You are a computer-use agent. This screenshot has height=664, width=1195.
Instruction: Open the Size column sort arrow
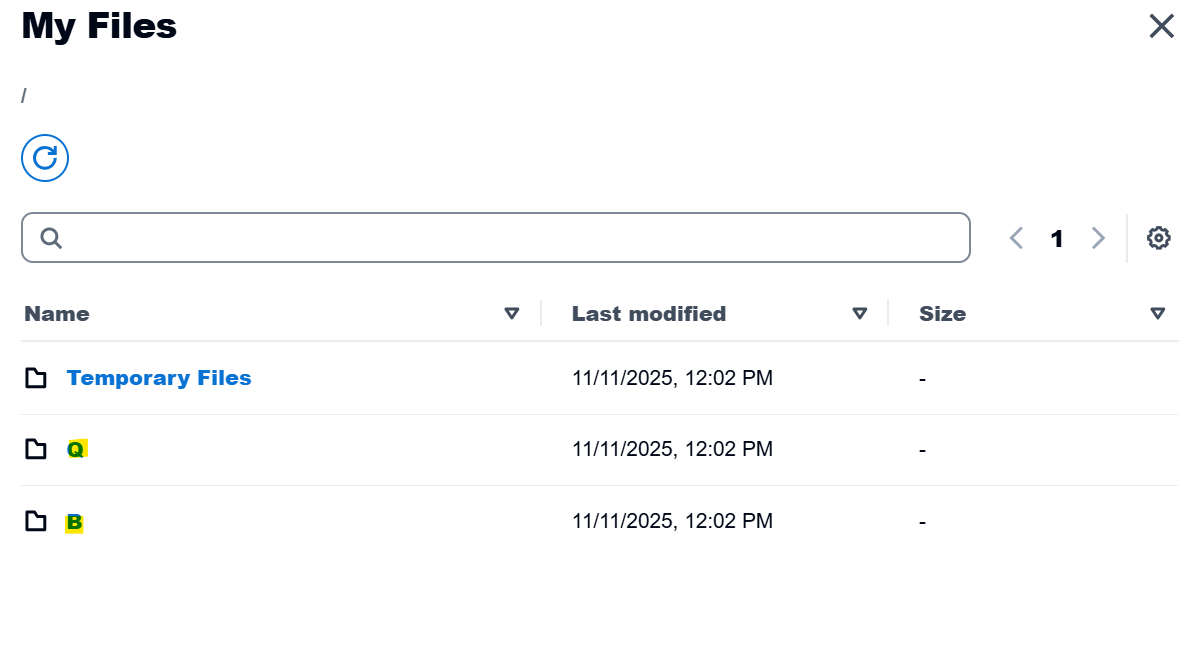point(1158,314)
